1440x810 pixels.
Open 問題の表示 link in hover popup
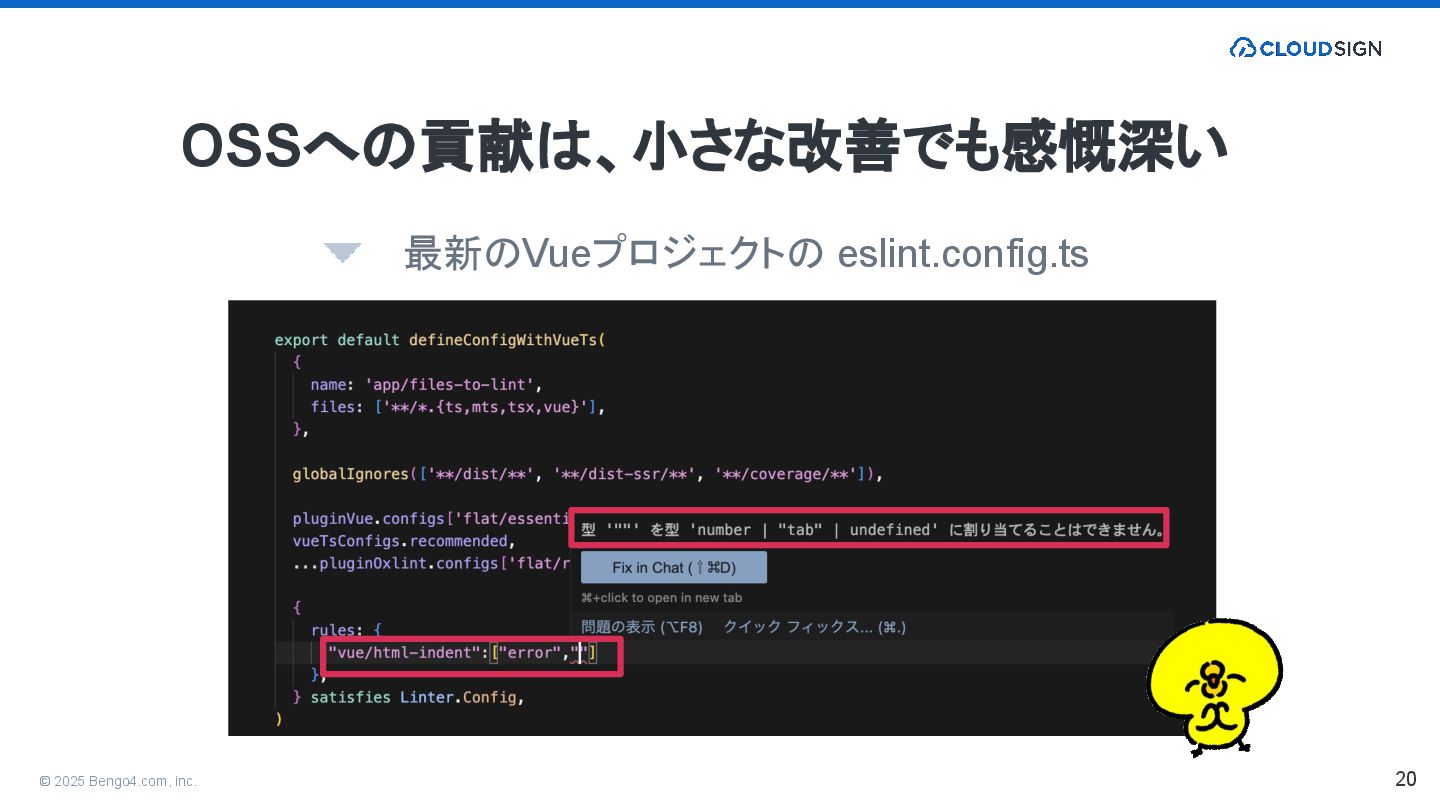(x=642, y=627)
